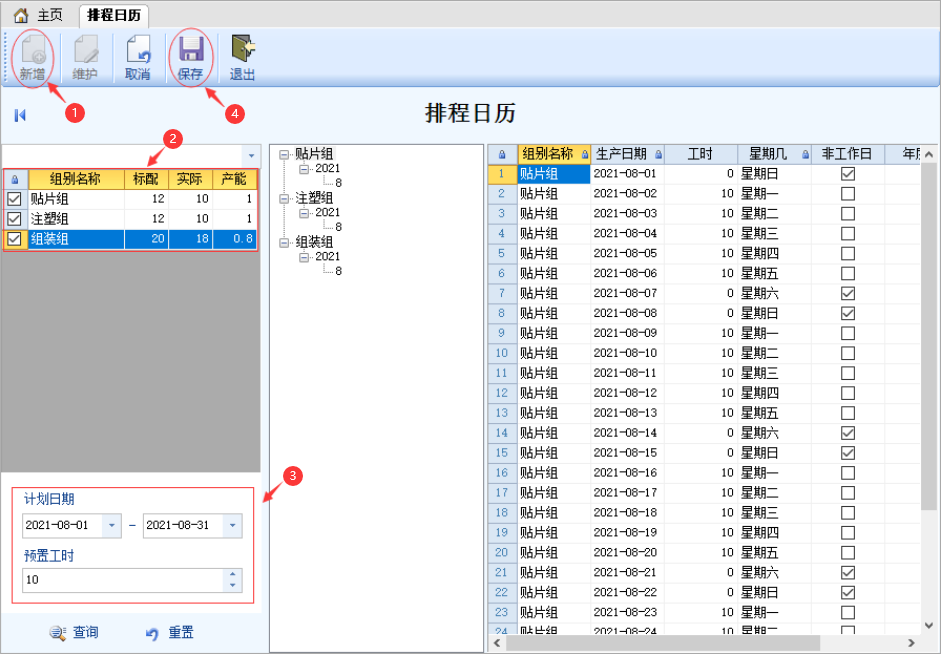
Task: Collapse 2021 node under 贴片组
Action: [x=304, y=169]
